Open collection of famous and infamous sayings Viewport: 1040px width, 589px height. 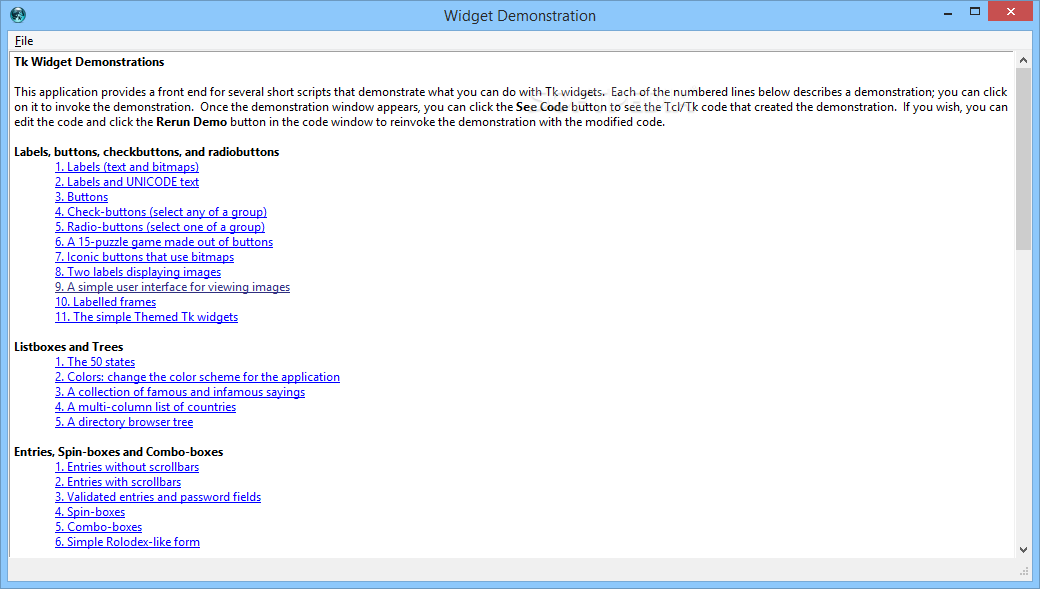[180, 392]
